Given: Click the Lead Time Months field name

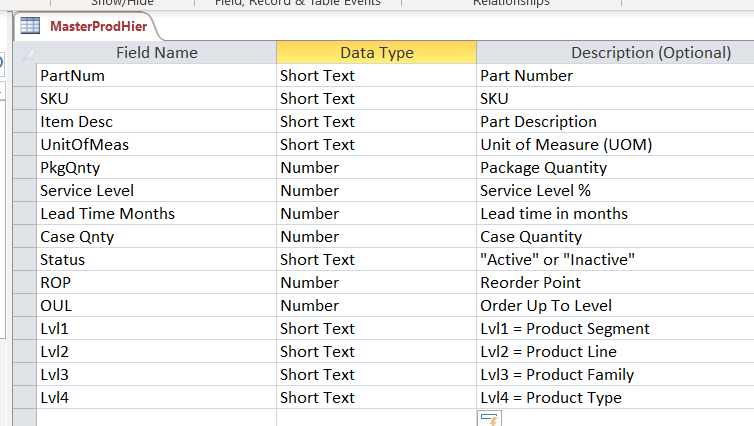Looking at the screenshot, I should (x=156, y=213).
